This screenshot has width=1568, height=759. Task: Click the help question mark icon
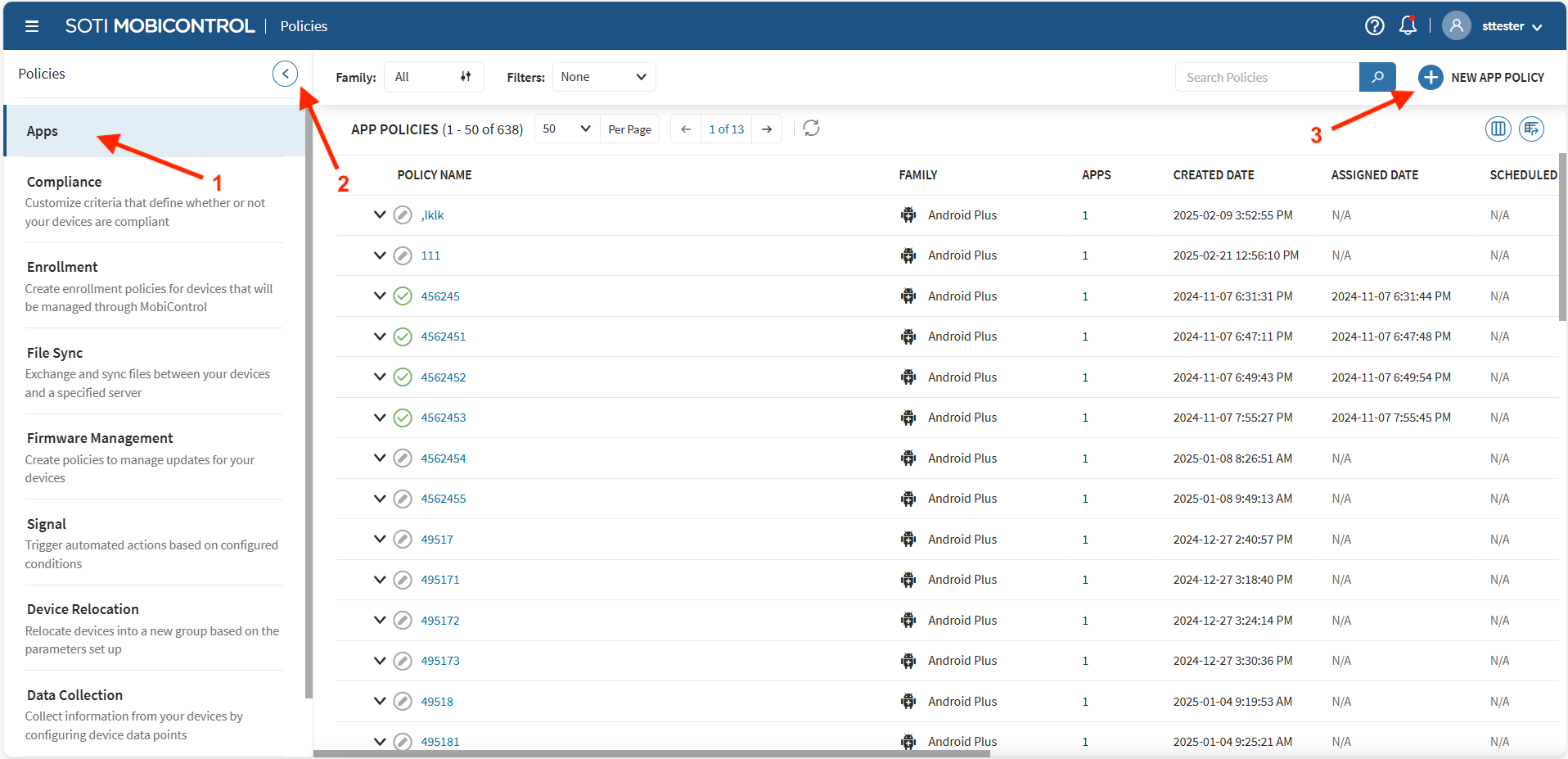pos(1374,26)
